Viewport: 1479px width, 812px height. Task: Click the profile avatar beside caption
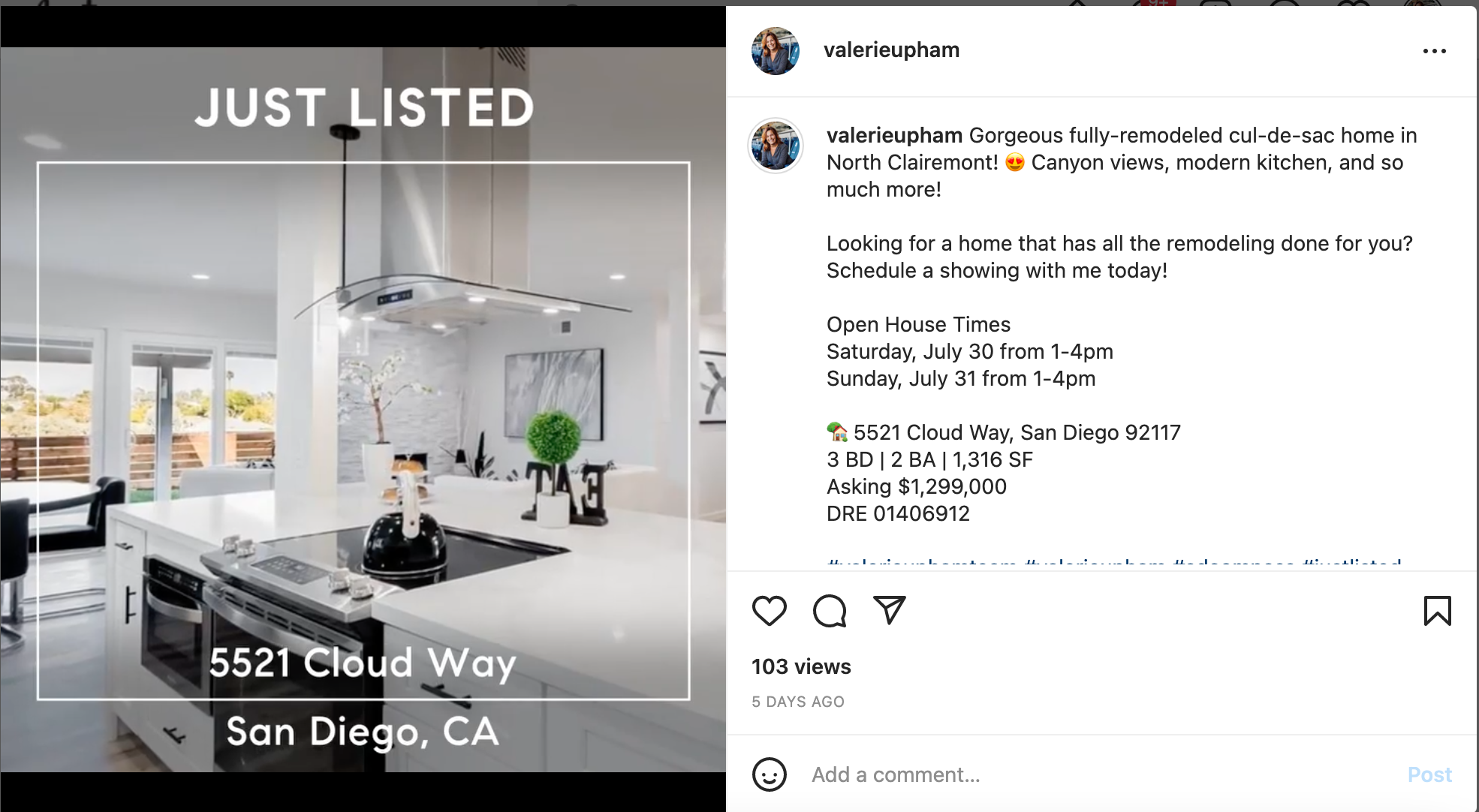tap(776, 146)
